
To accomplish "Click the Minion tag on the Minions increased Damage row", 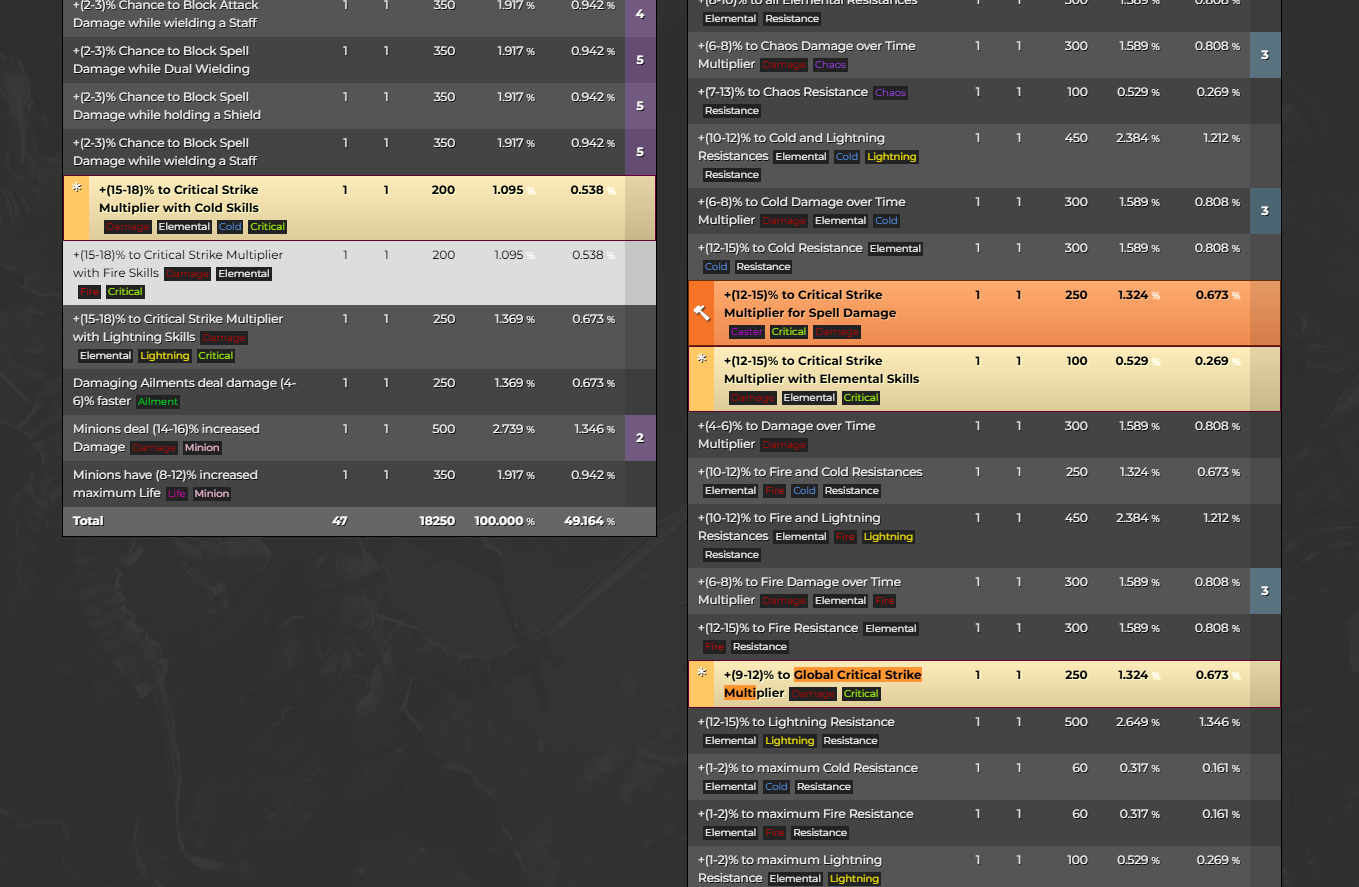I will pyautogui.click(x=202, y=448).
